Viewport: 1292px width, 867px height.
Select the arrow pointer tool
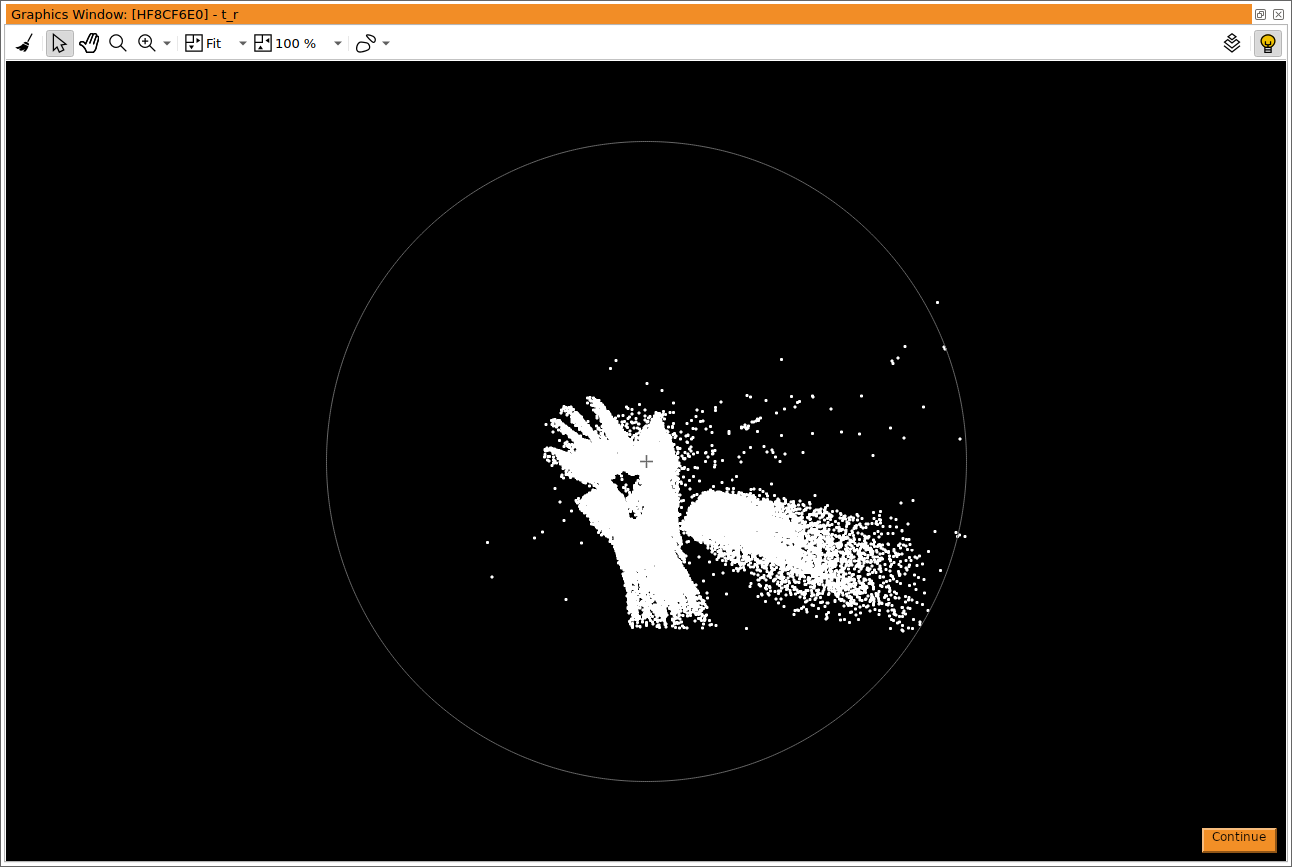[60, 43]
